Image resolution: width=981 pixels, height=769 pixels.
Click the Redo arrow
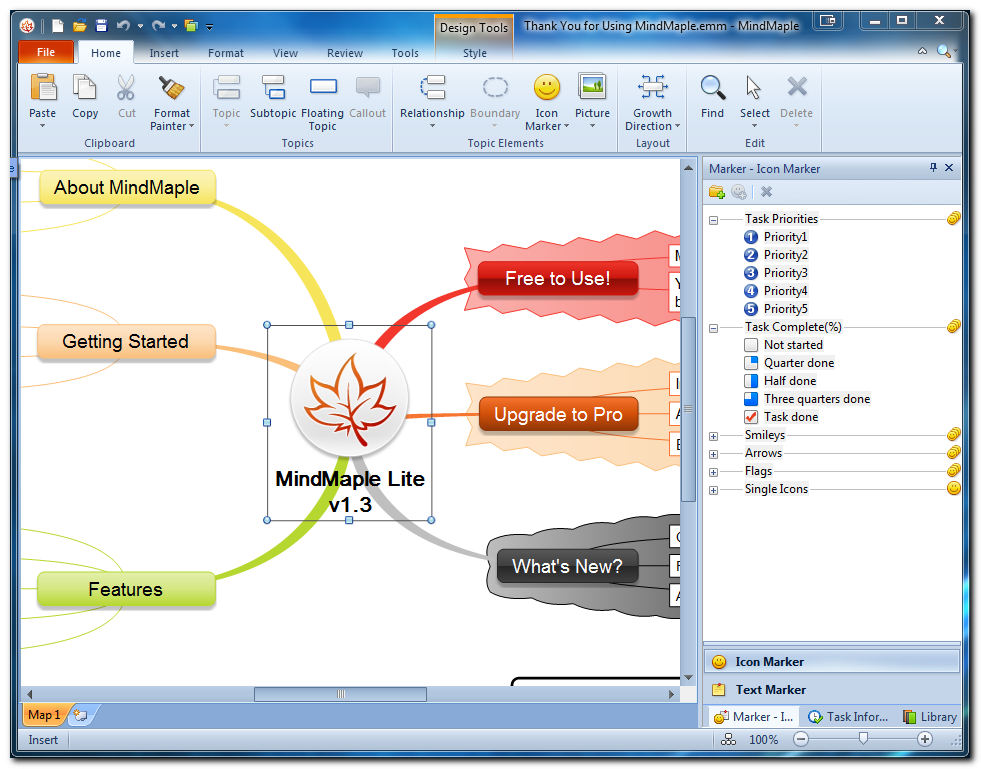(158, 26)
